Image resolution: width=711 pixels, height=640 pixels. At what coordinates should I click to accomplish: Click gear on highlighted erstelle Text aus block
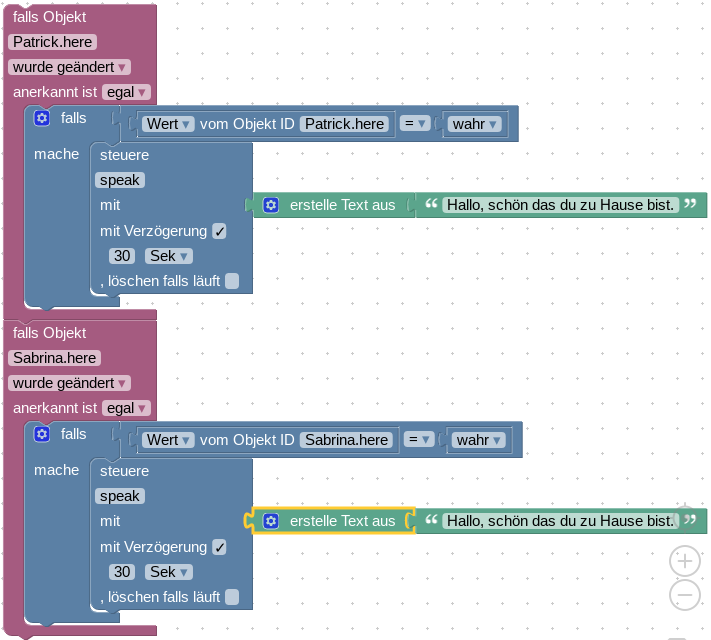click(271, 521)
